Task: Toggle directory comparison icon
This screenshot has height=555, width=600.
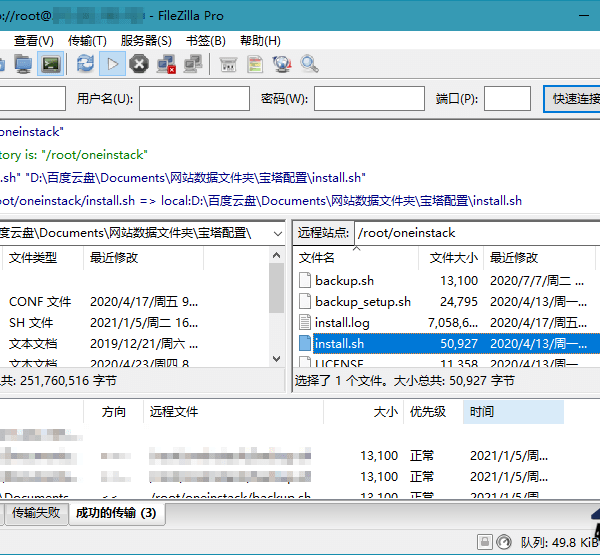Action: click(255, 64)
